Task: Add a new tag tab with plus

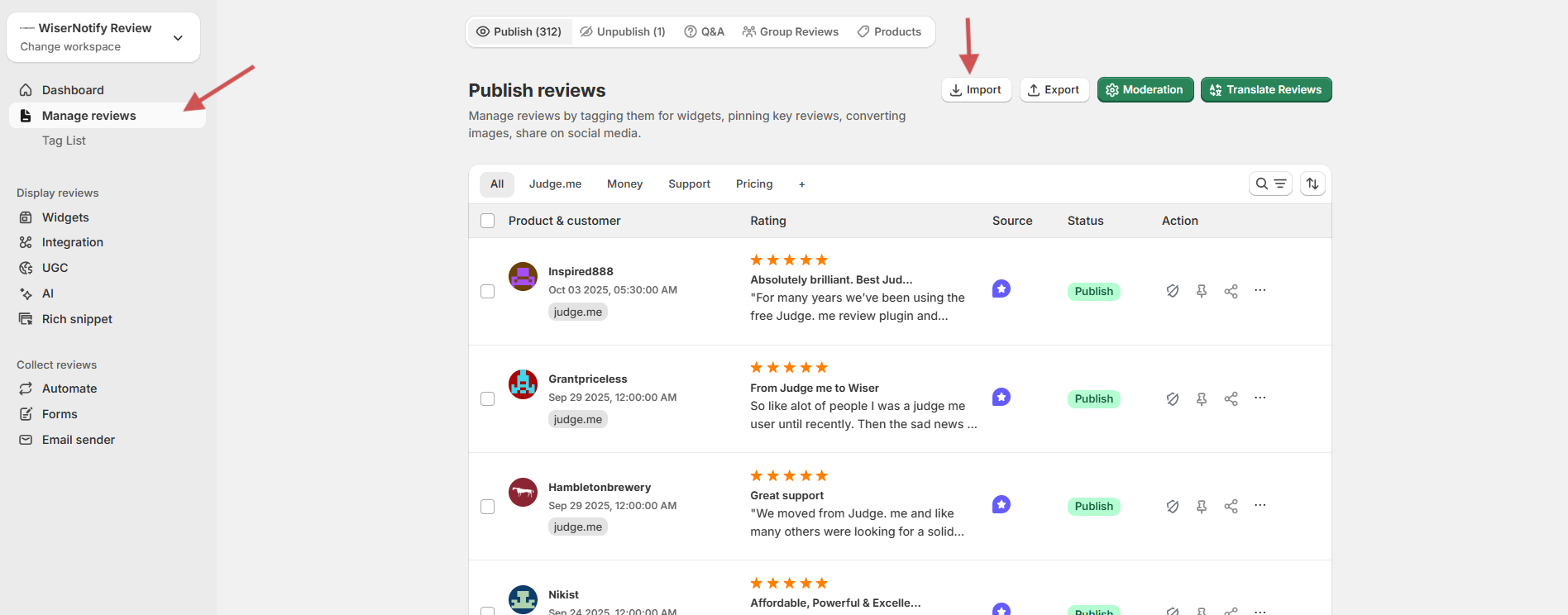Action: tap(801, 184)
